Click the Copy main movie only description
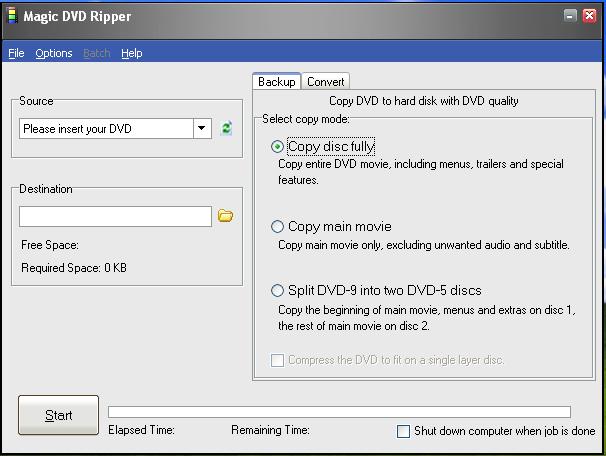Image resolution: width=606 pixels, height=456 pixels. click(x=424, y=245)
